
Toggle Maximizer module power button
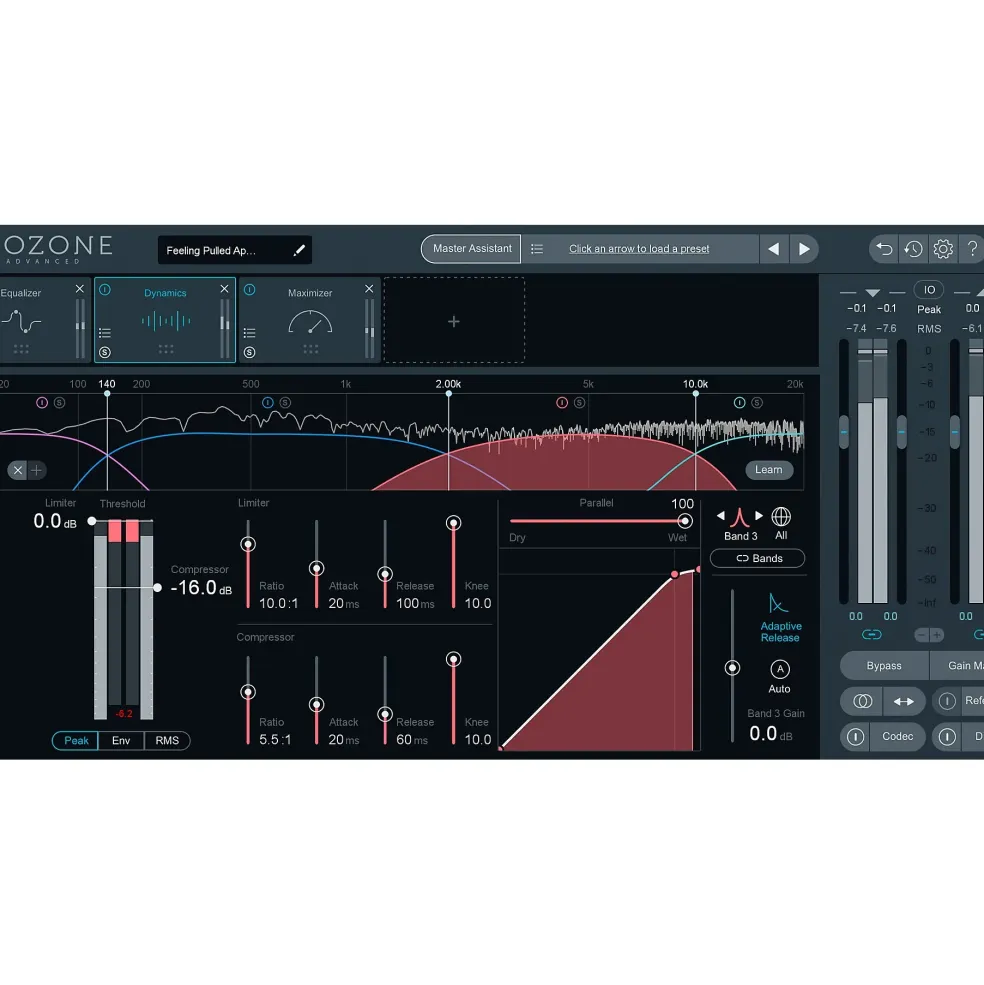[x=249, y=290]
